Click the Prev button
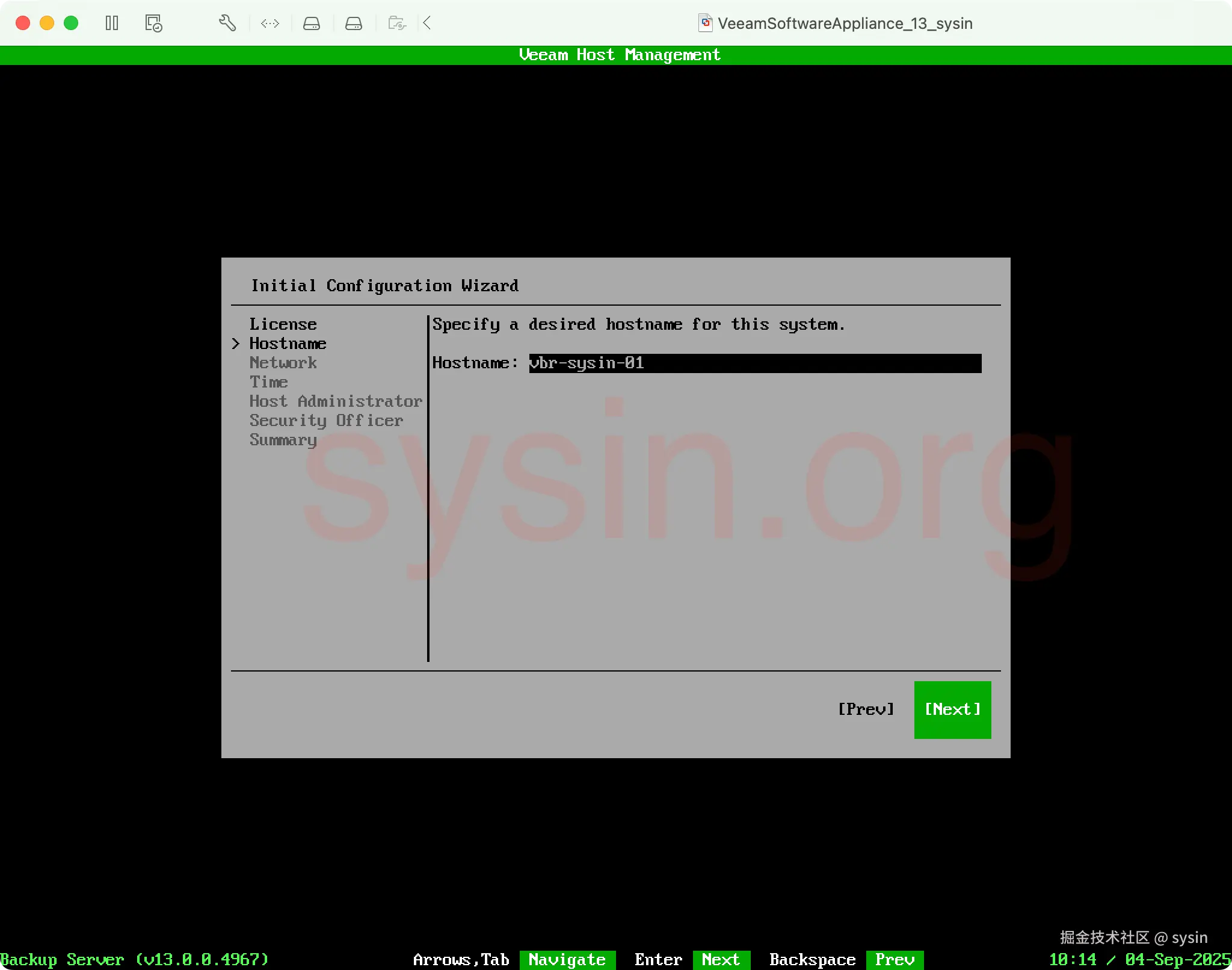 click(866, 709)
